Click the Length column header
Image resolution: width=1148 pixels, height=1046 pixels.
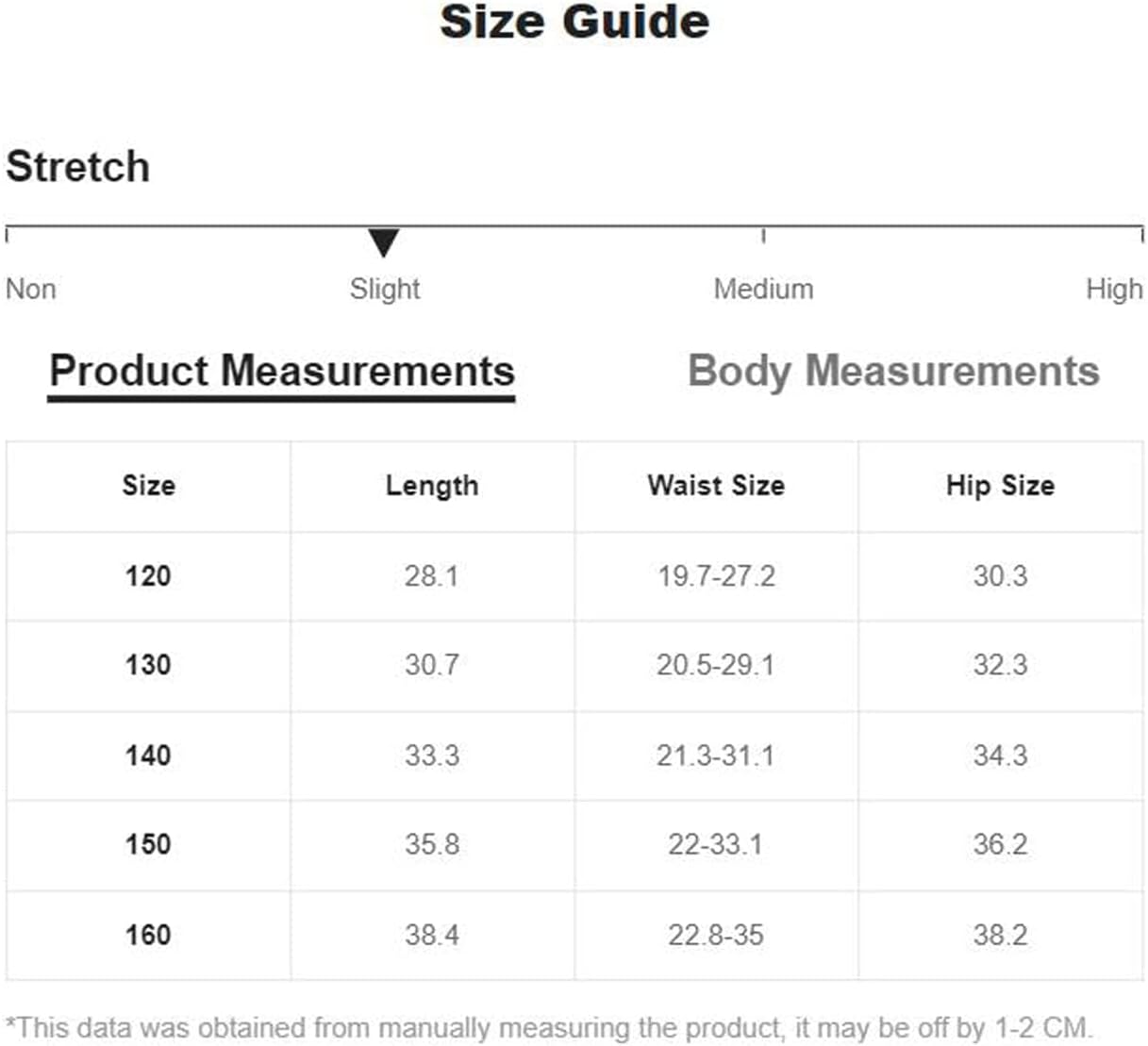tap(432, 486)
